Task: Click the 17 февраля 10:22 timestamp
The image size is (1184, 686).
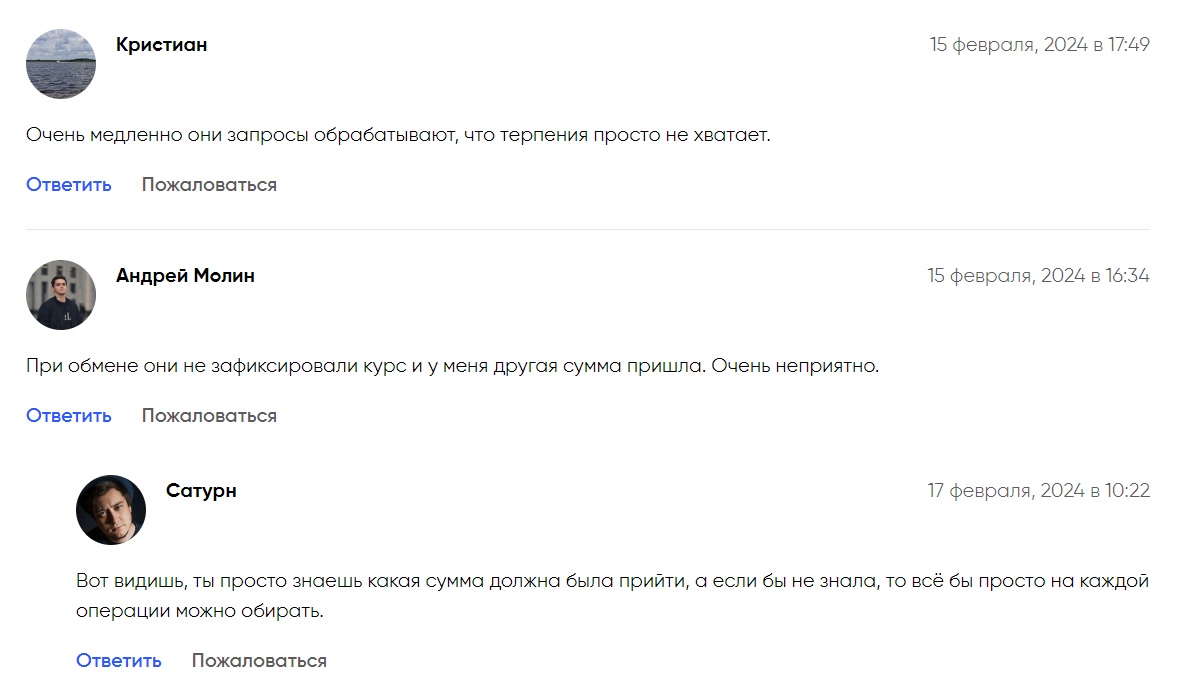Action: coord(1038,491)
